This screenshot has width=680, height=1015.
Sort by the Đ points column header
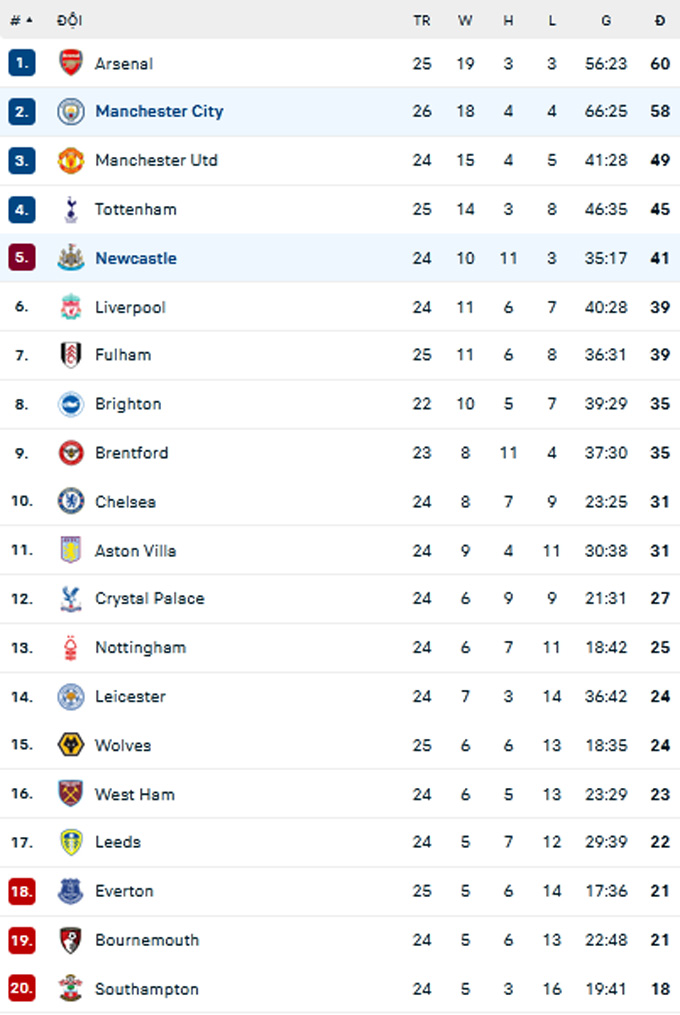(660, 21)
